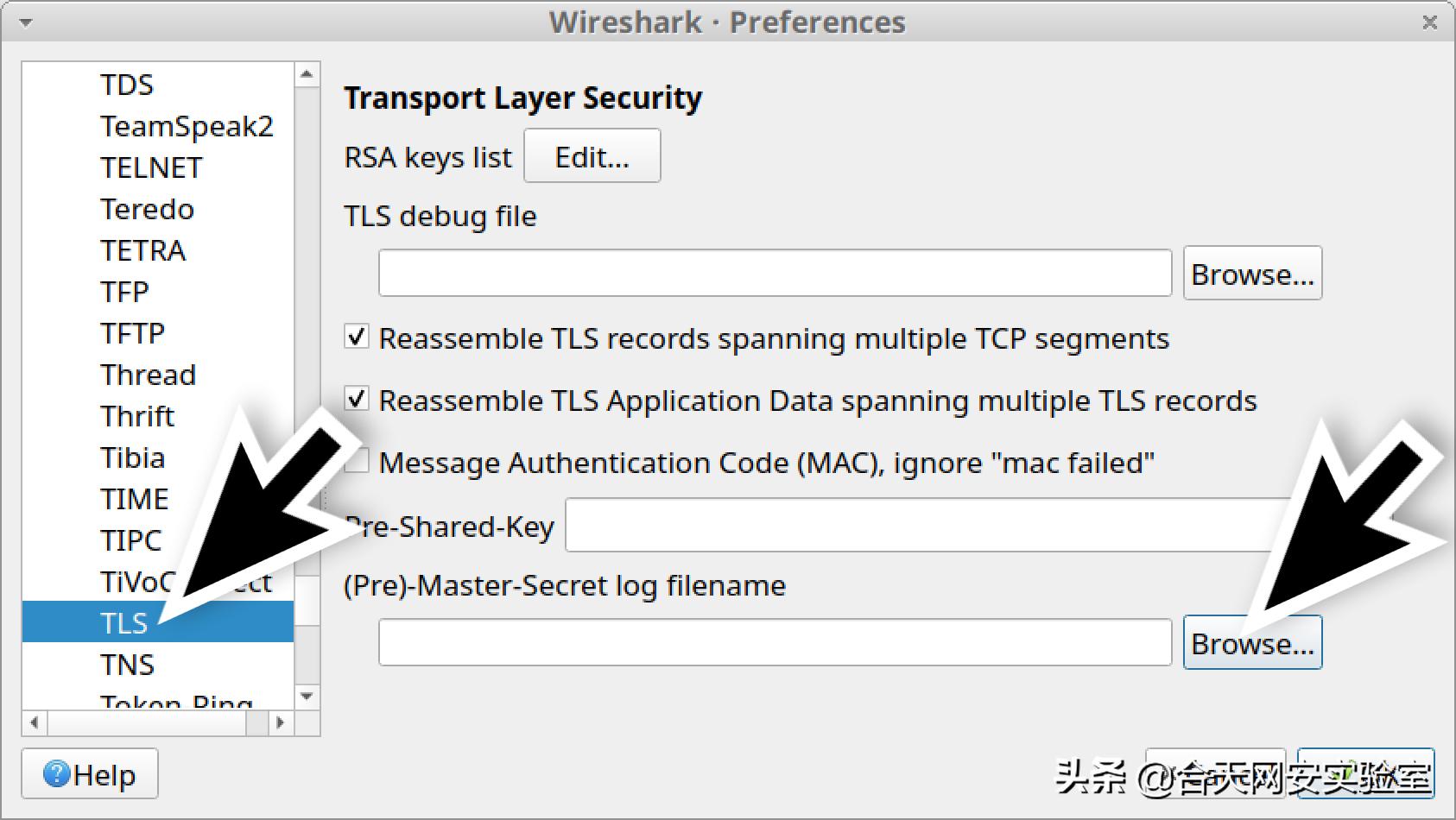The image size is (1456, 820).
Task: Click the Pre-Shared-Key input field
Action: pyautogui.click(x=924, y=526)
